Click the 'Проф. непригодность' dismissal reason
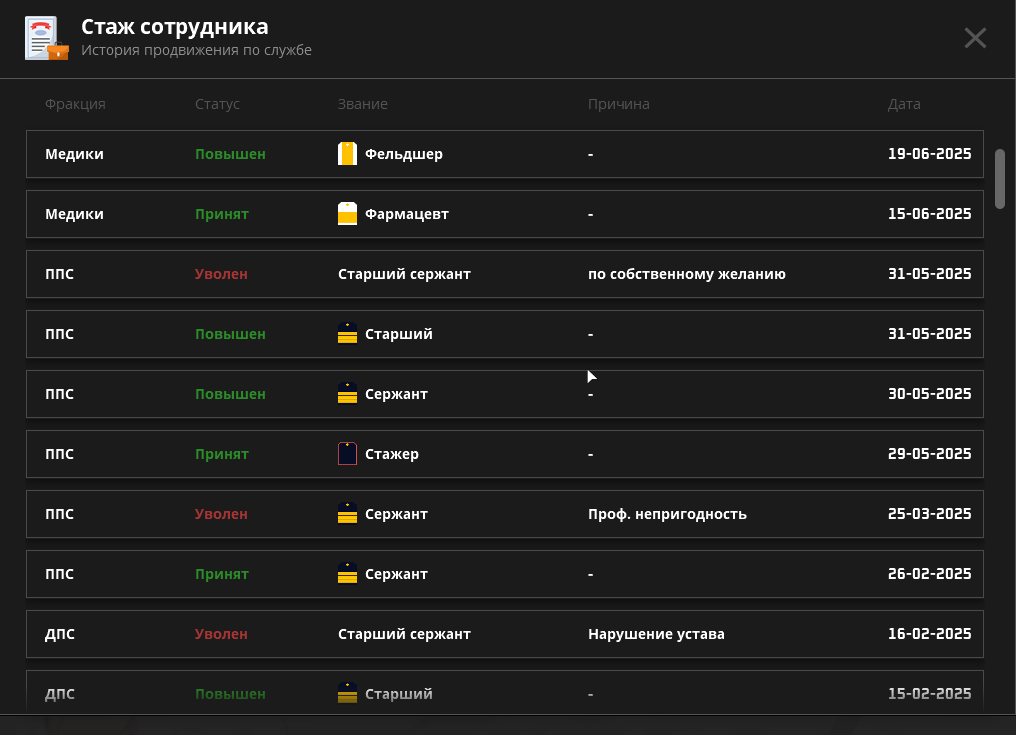Image resolution: width=1016 pixels, height=735 pixels. (667, 514)
